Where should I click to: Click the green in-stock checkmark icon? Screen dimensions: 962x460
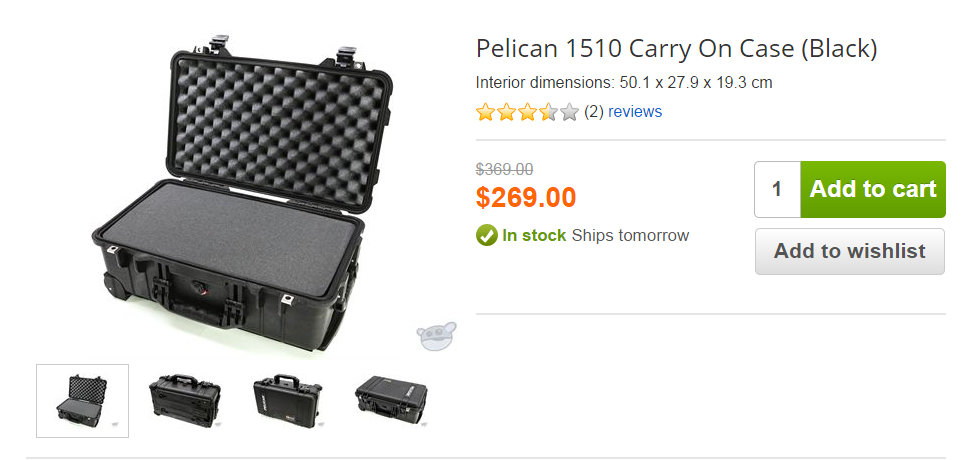tap(487, 236)
